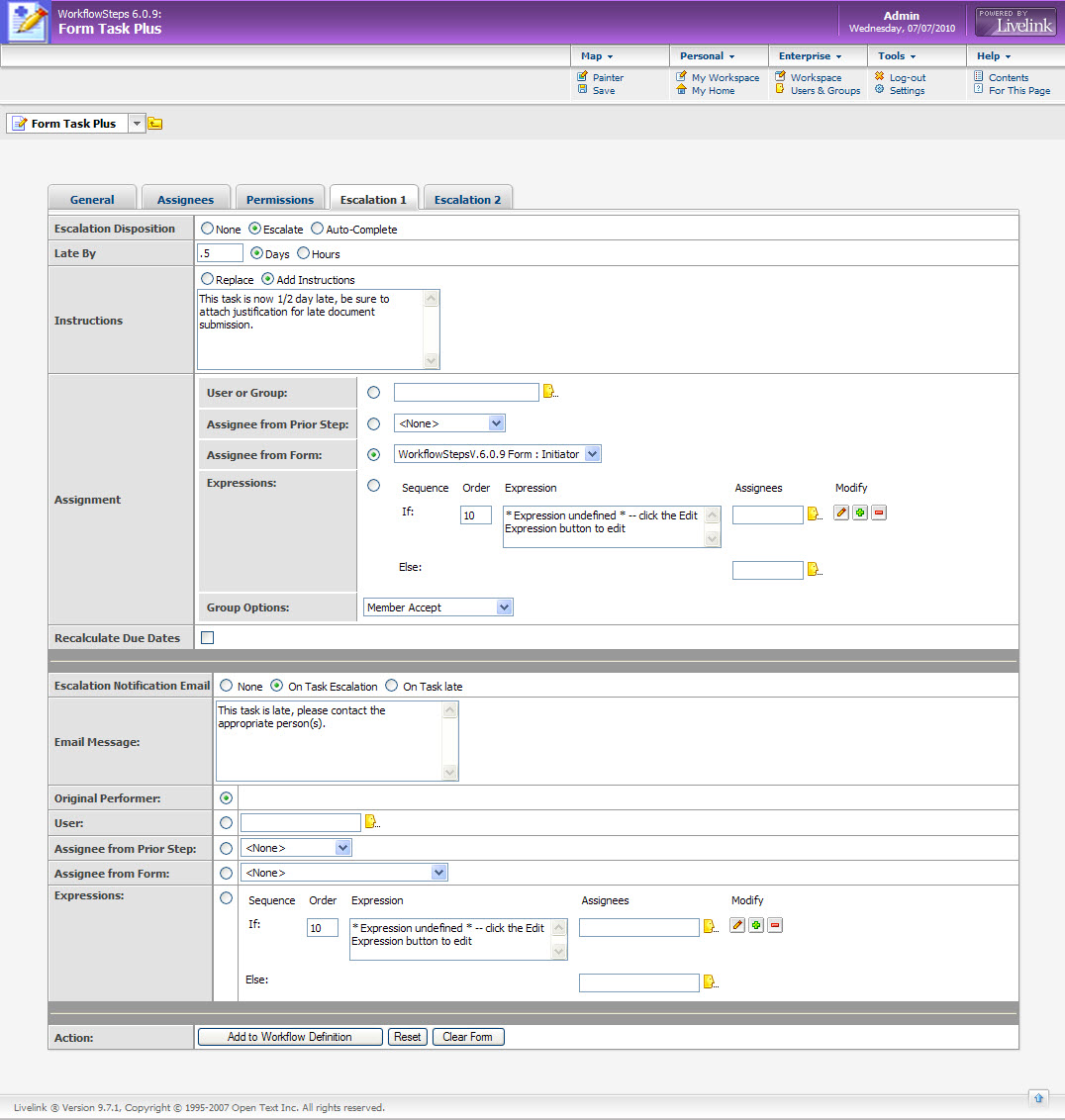Select the Hours radio button for Late By
Screen dimensions: 1065x1120
[304, 253]
